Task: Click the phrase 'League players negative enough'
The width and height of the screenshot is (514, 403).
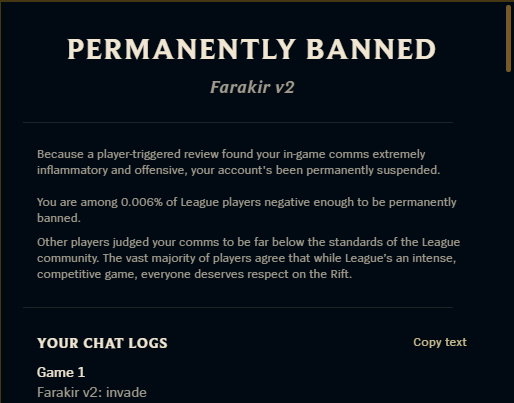Action: coord(267,202)
